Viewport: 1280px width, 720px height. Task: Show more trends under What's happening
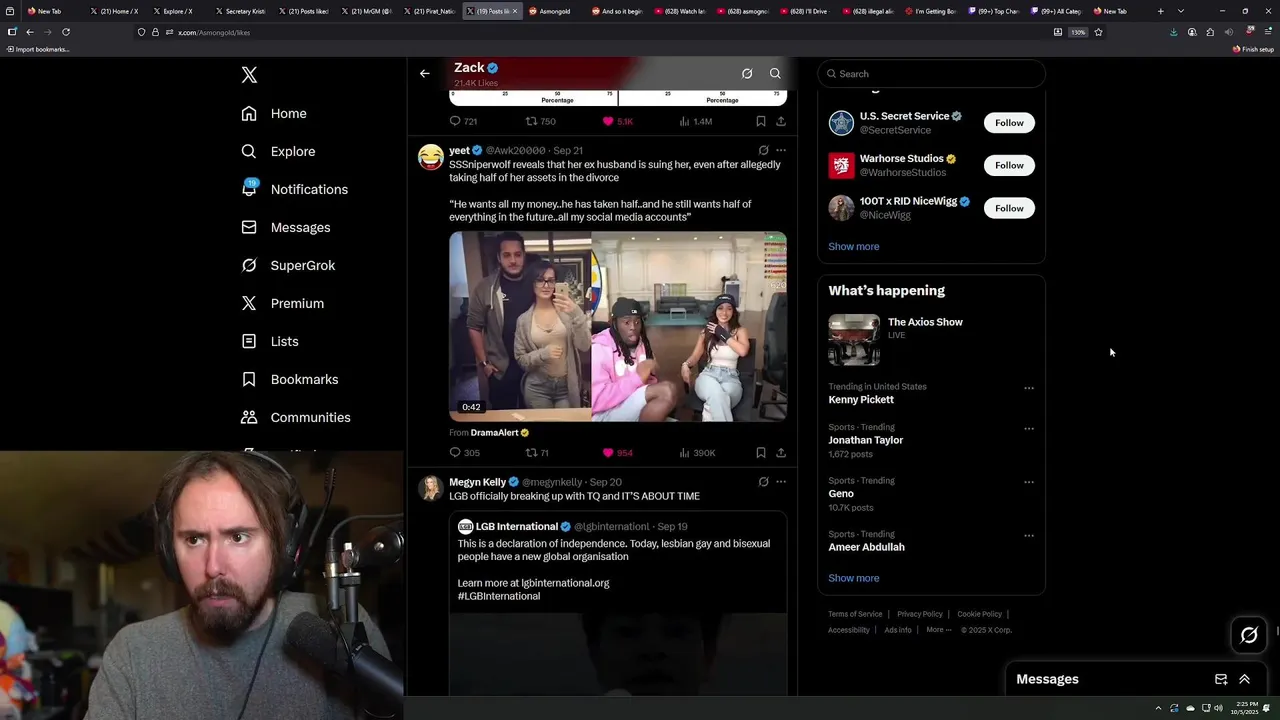coord(853,578)
